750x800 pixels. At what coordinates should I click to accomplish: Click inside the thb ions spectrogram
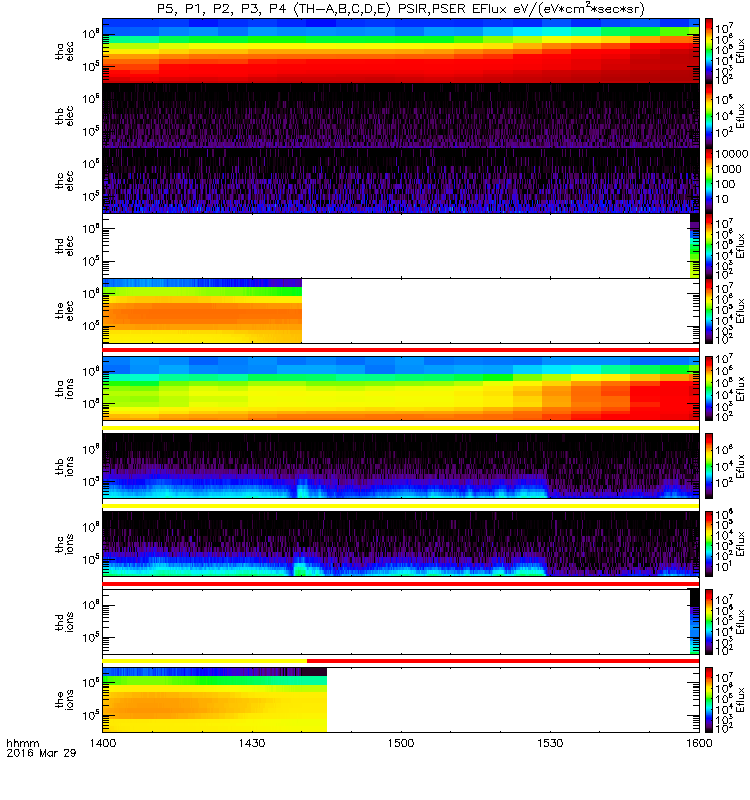coord(401,466)
